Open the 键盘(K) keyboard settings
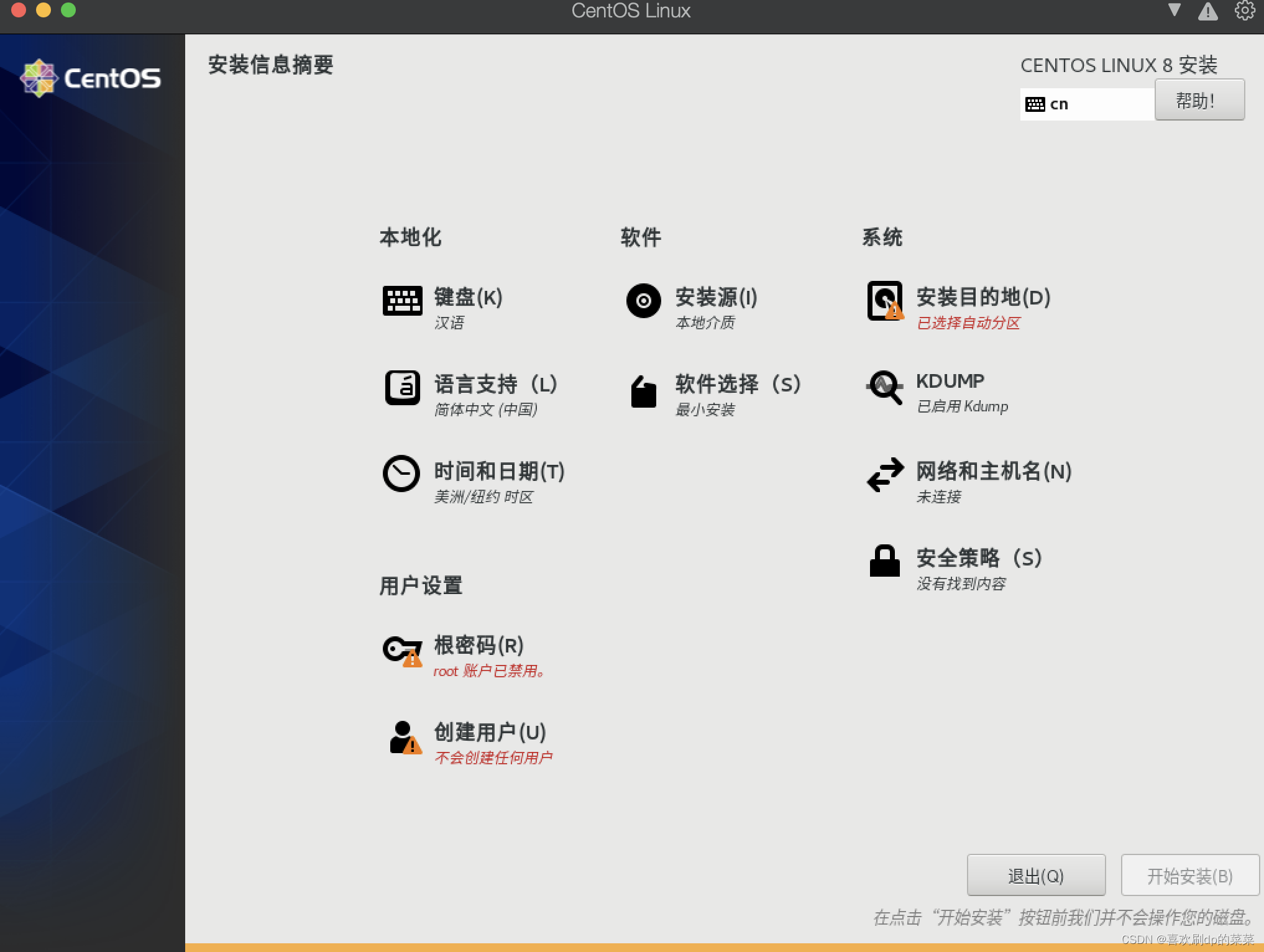Image resolution: width=1264 pixels, height=952 pixels. (469, 298)
